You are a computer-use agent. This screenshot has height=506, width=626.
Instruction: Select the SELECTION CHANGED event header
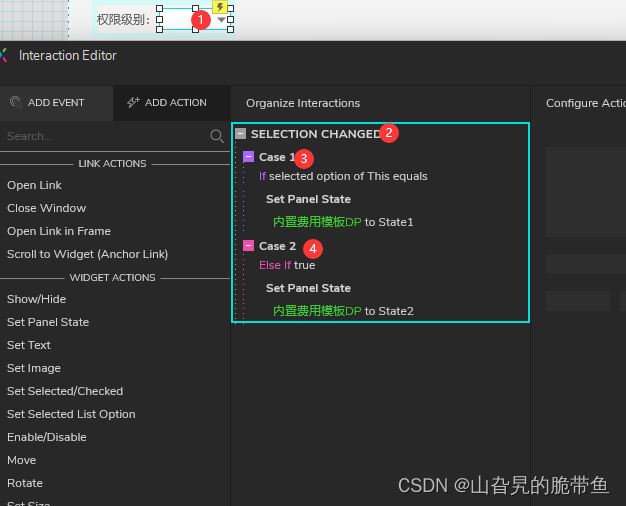pyautogui.click(x=315, y=134)
